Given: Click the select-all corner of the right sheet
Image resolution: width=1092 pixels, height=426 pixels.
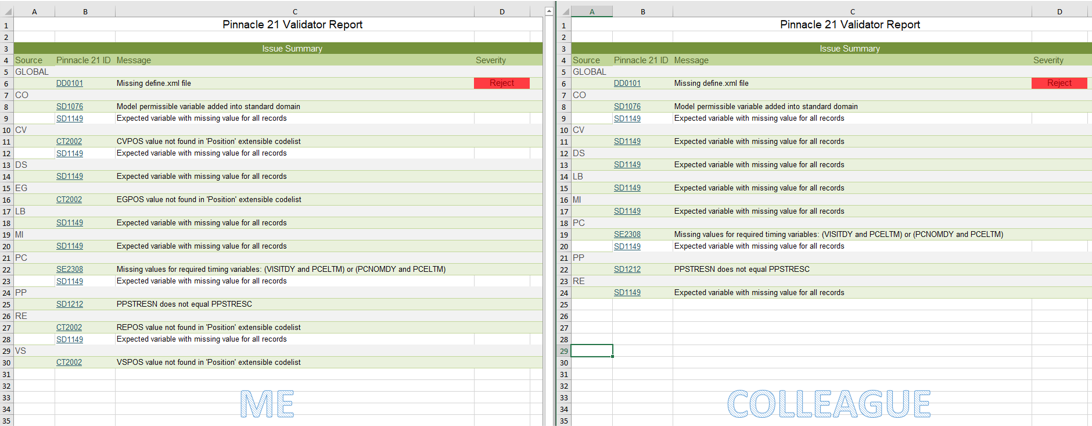Looking at the screenshot, I should point(564,11).
